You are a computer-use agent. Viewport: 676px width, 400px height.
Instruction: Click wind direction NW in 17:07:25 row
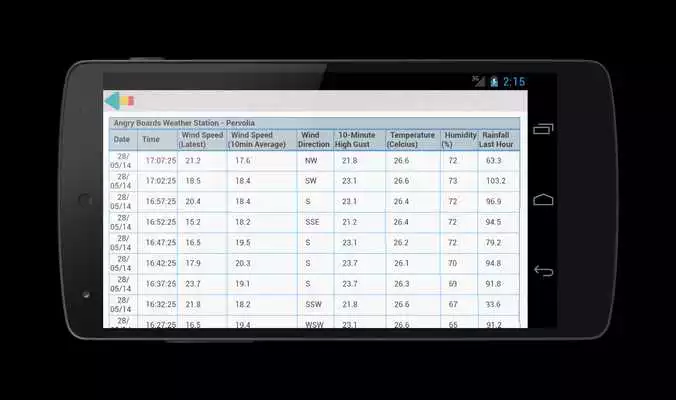pyautogui.click(x=311, y=160)
